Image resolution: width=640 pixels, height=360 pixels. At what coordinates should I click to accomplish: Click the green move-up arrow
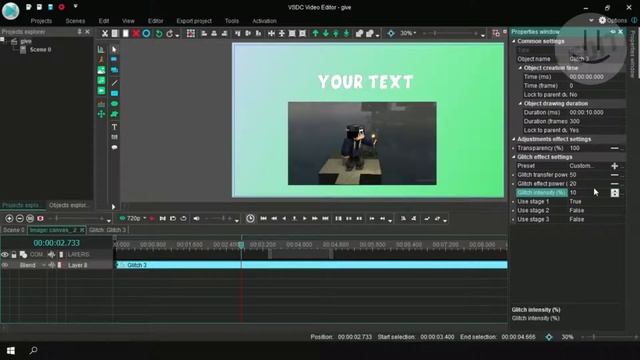[x=315, y=33]
